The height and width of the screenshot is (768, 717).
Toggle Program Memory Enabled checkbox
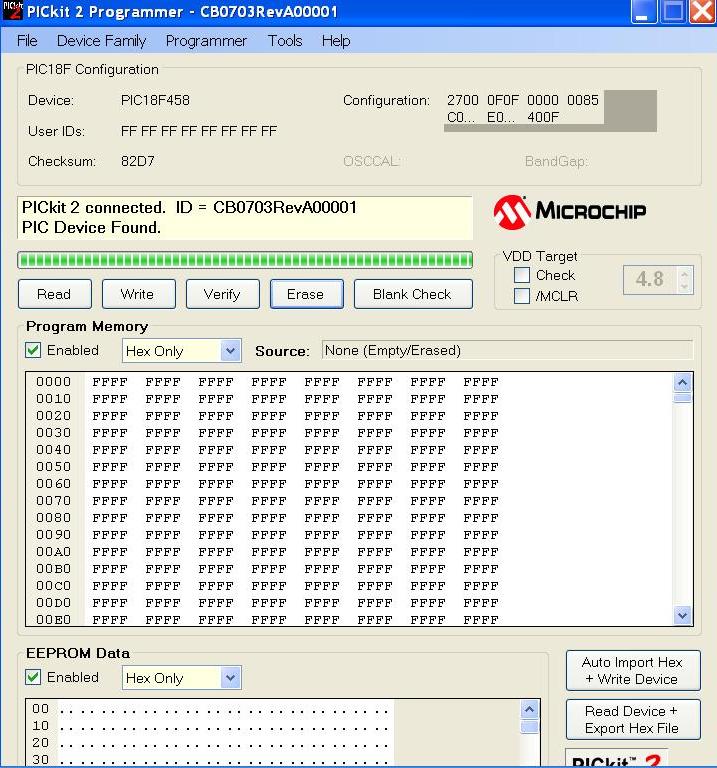33,350
